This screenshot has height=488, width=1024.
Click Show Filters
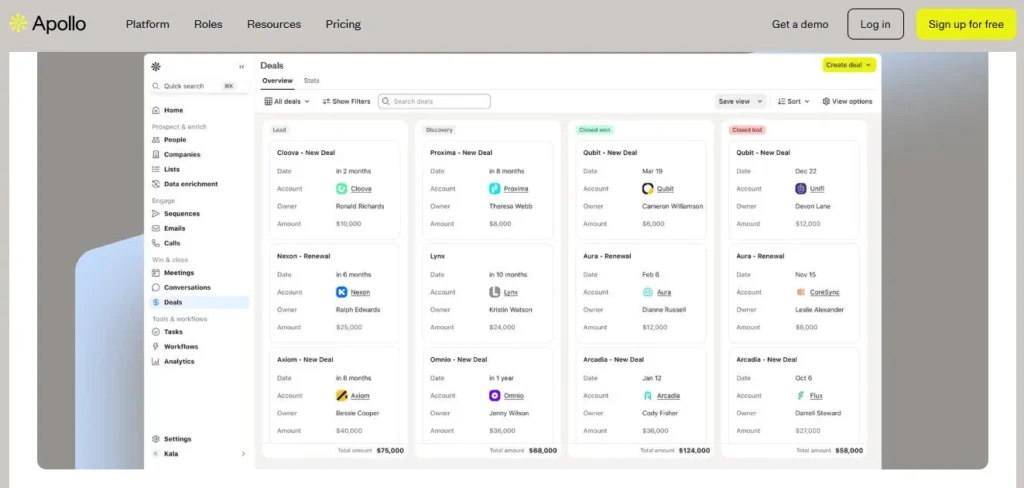(346, 101)
